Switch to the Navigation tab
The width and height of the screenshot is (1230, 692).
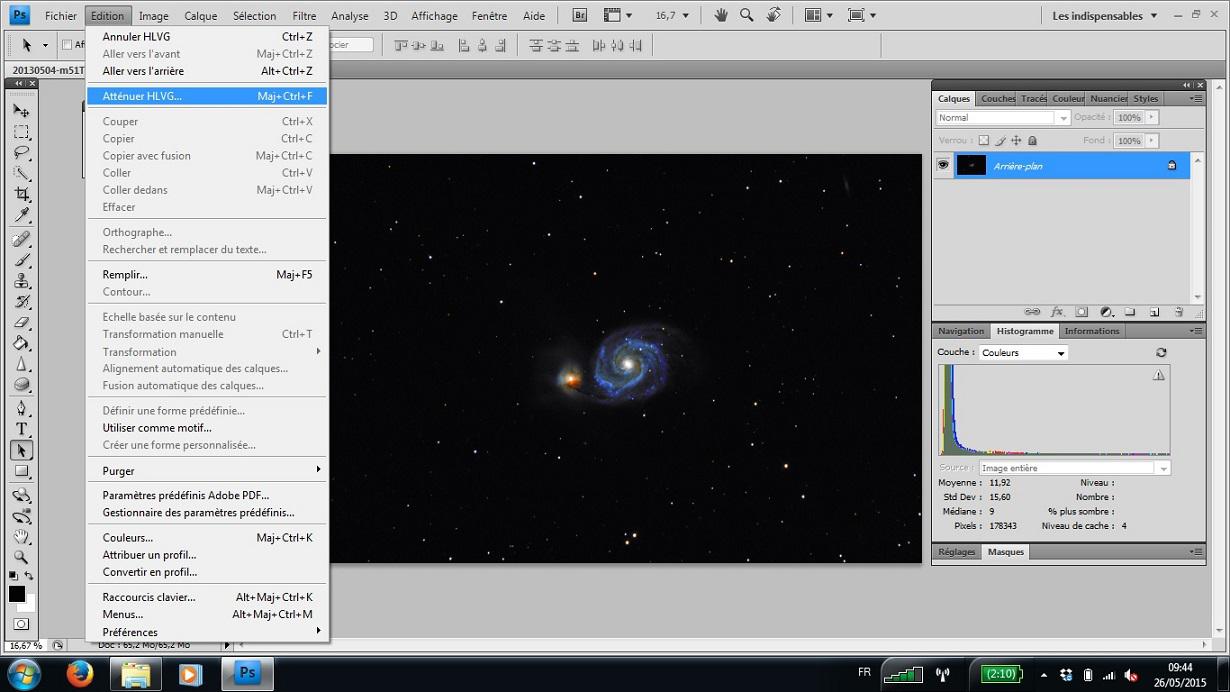coord(961,331)
